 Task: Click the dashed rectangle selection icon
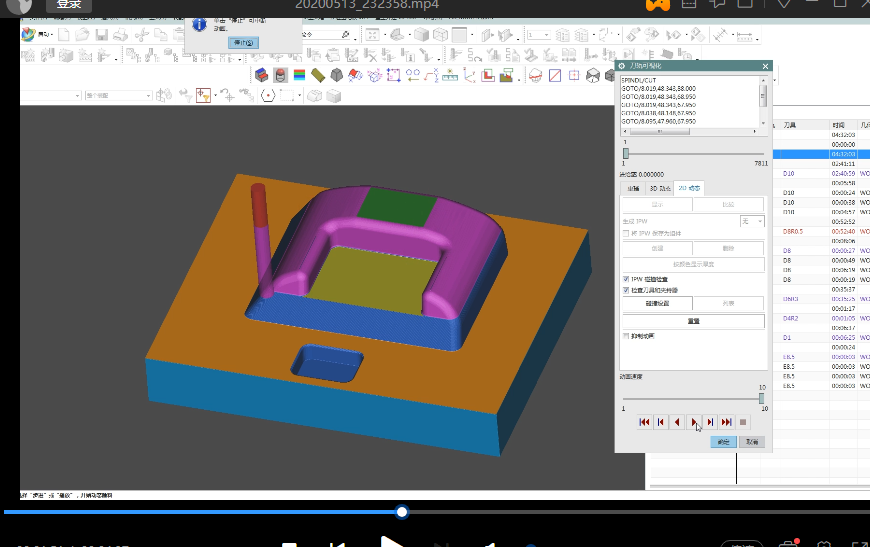tap(287, 95)
